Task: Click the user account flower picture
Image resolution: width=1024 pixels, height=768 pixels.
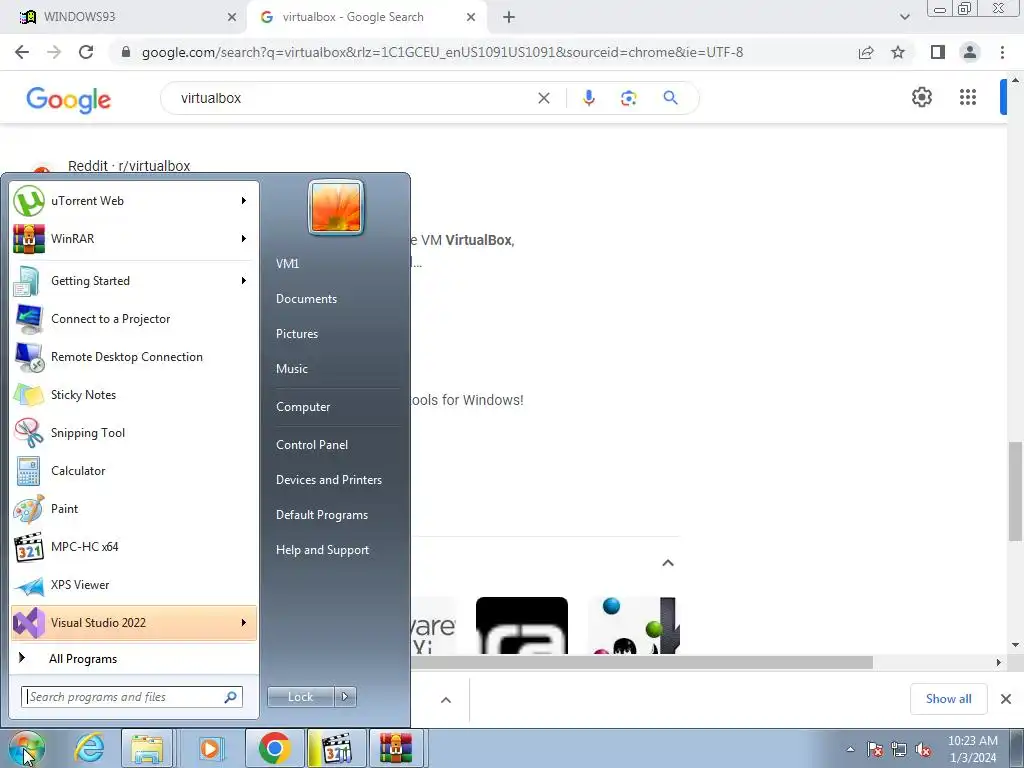Action: (x=336, y=208)
